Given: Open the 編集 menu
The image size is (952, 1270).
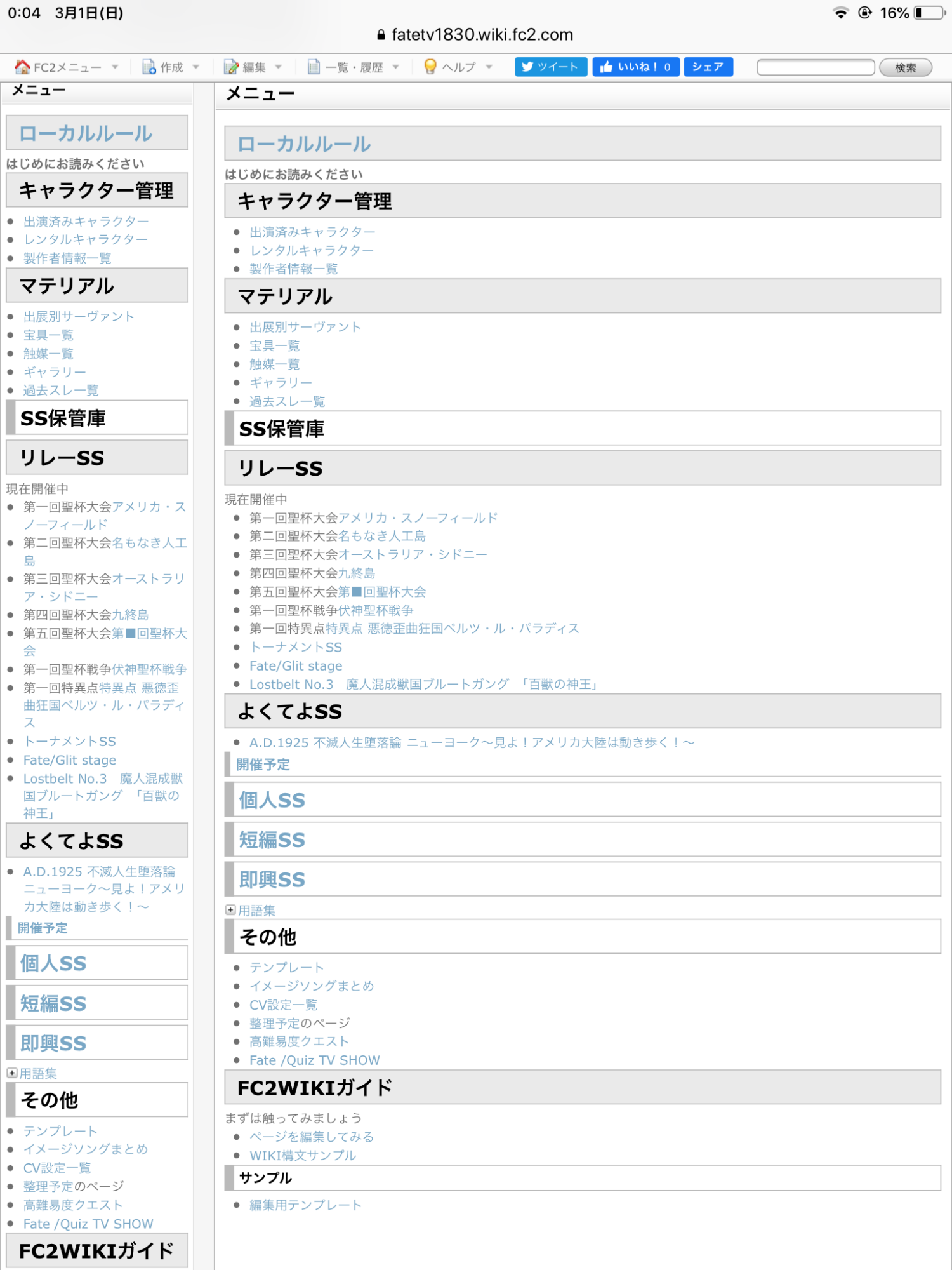Looking at the screenshot, I should pyautogui.click(x=255, y=67).
